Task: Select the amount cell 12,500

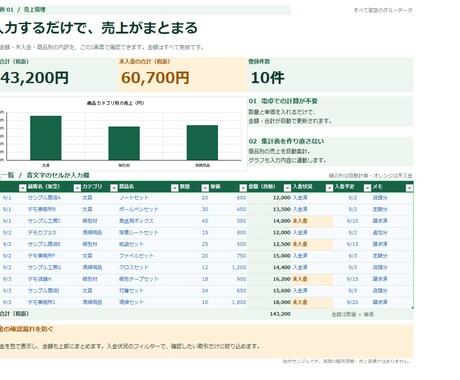Action: click(x=282, y=244)
